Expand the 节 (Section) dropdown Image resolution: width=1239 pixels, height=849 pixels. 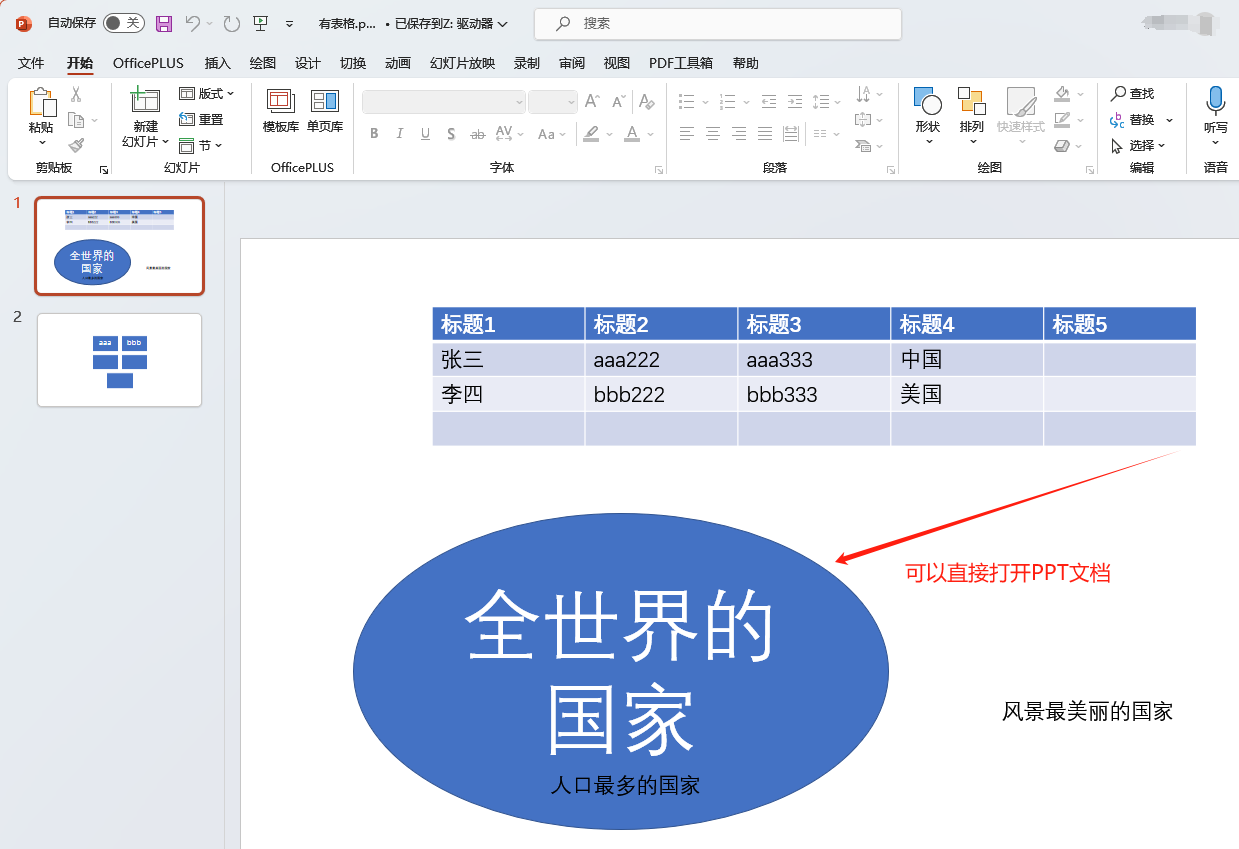[x=201, y=146]
